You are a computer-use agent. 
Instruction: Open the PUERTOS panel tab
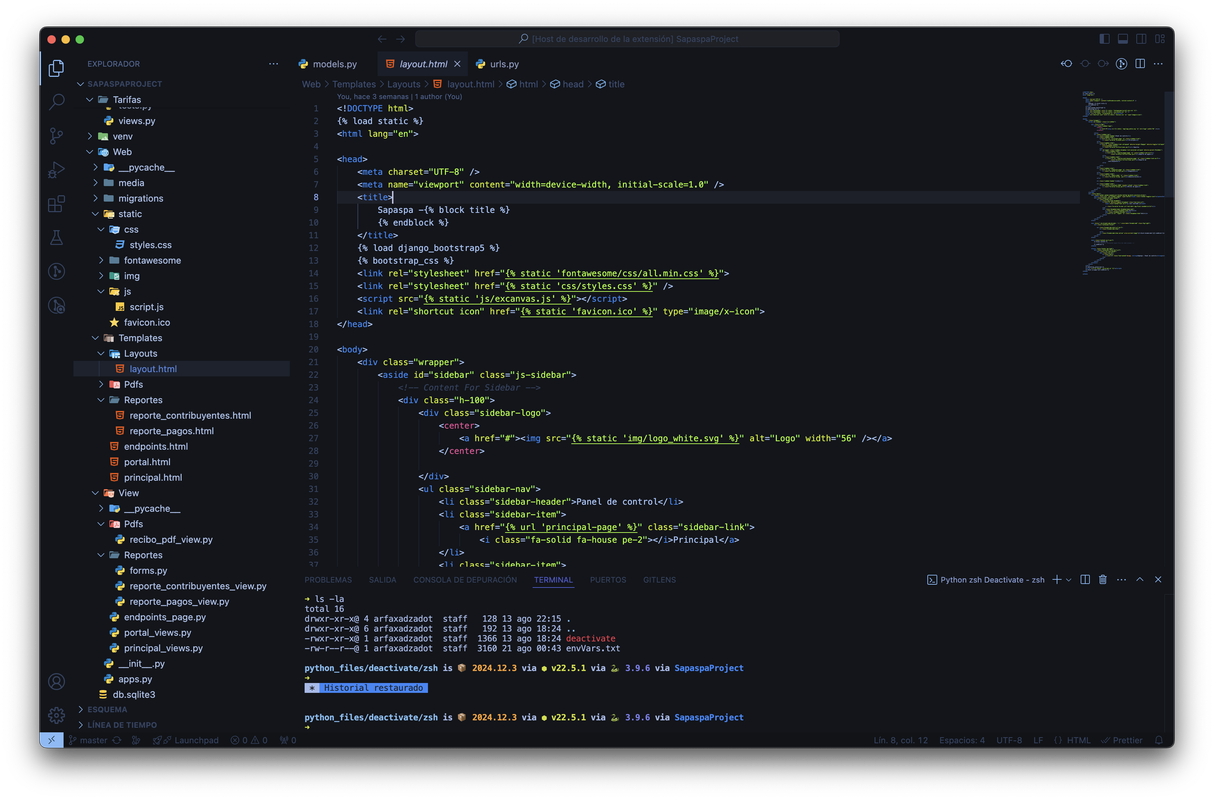click(x=608, y=580)
